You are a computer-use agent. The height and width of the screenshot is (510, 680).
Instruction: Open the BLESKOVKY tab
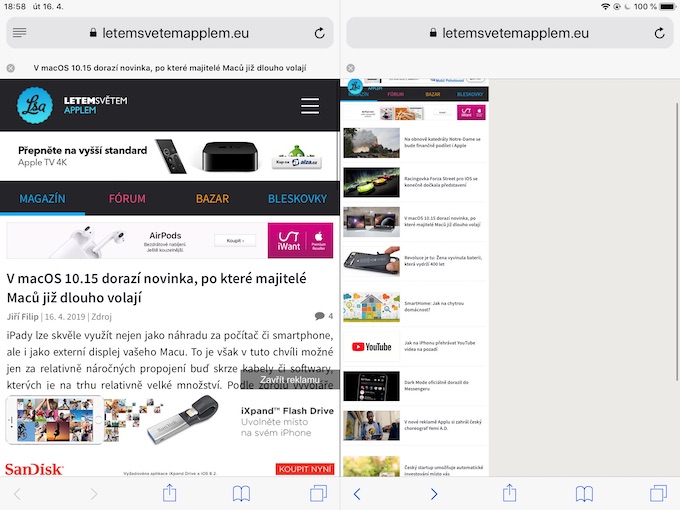coord(297,199)
